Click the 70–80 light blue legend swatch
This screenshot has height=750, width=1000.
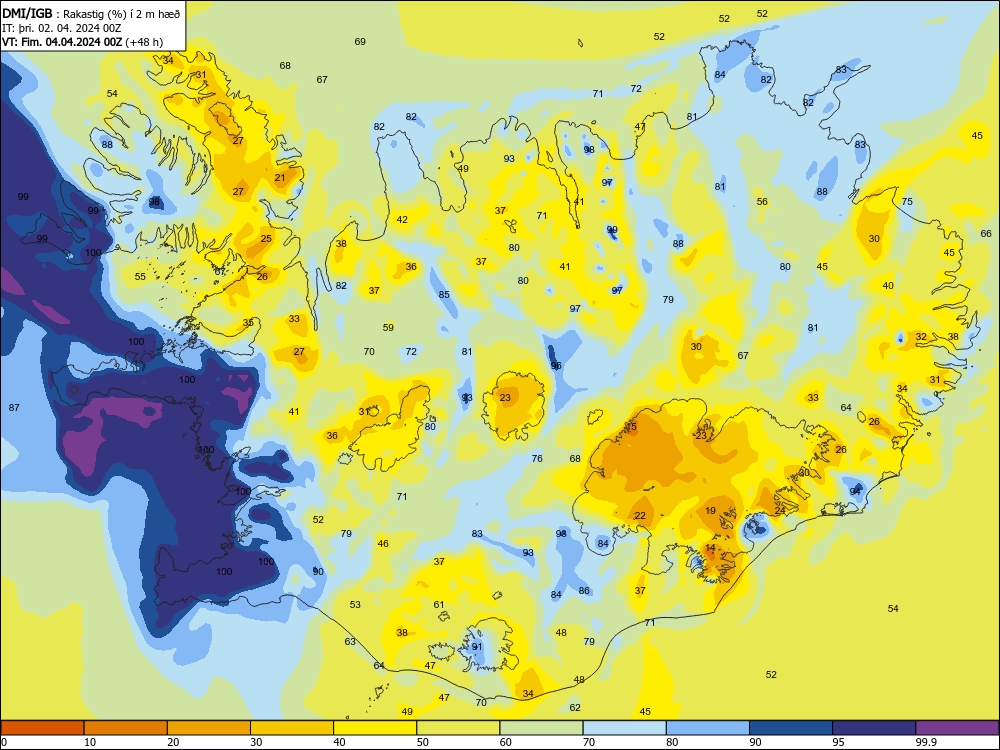pos(624,728)
